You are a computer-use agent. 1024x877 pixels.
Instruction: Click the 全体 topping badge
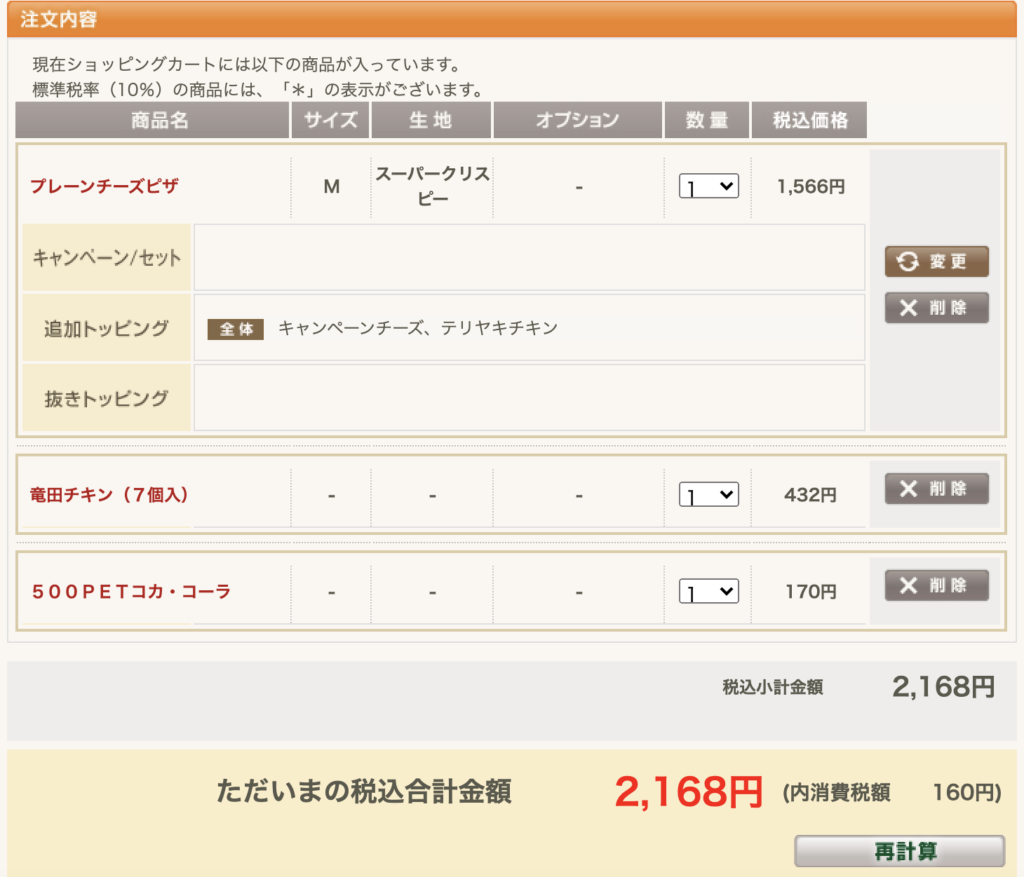[x=236, y=328]
